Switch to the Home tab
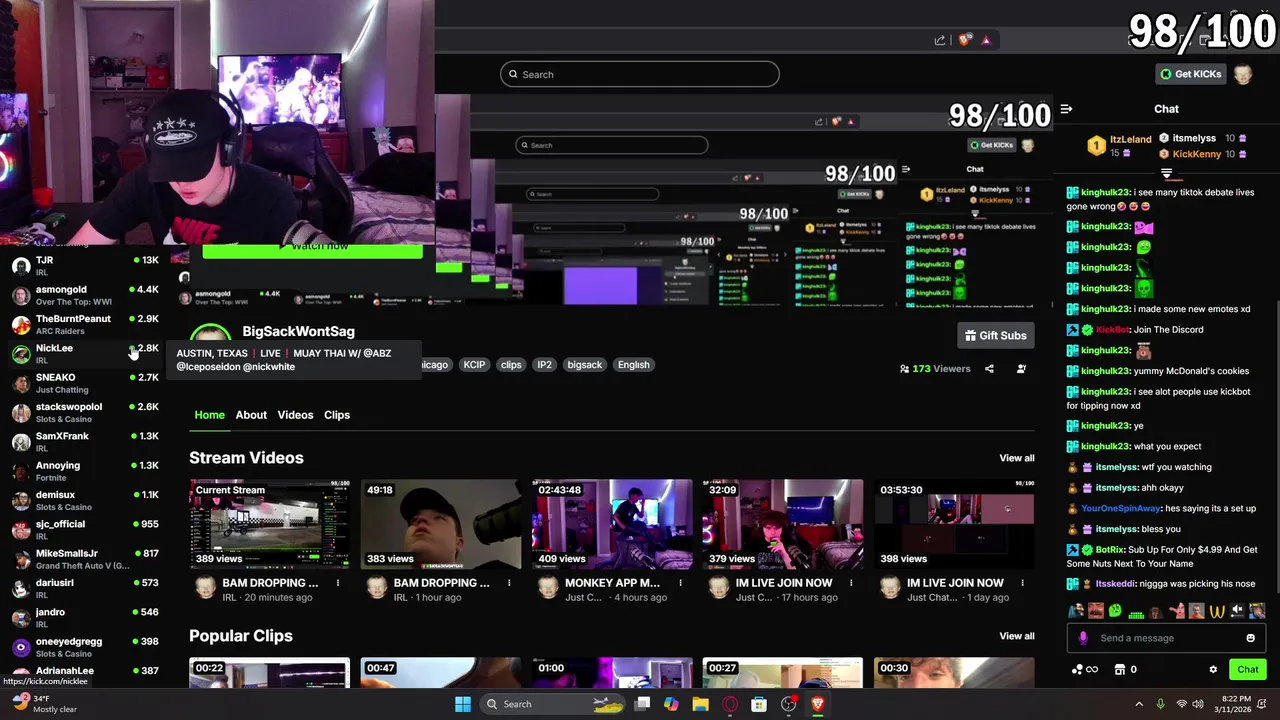Screen dimensions: 1280x720 [x=209, y=415]
